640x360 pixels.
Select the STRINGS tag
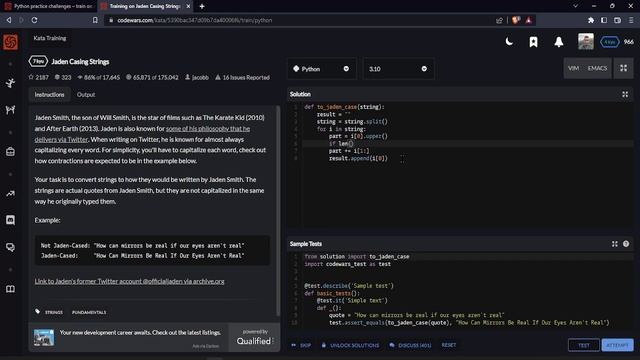[54, 312]
